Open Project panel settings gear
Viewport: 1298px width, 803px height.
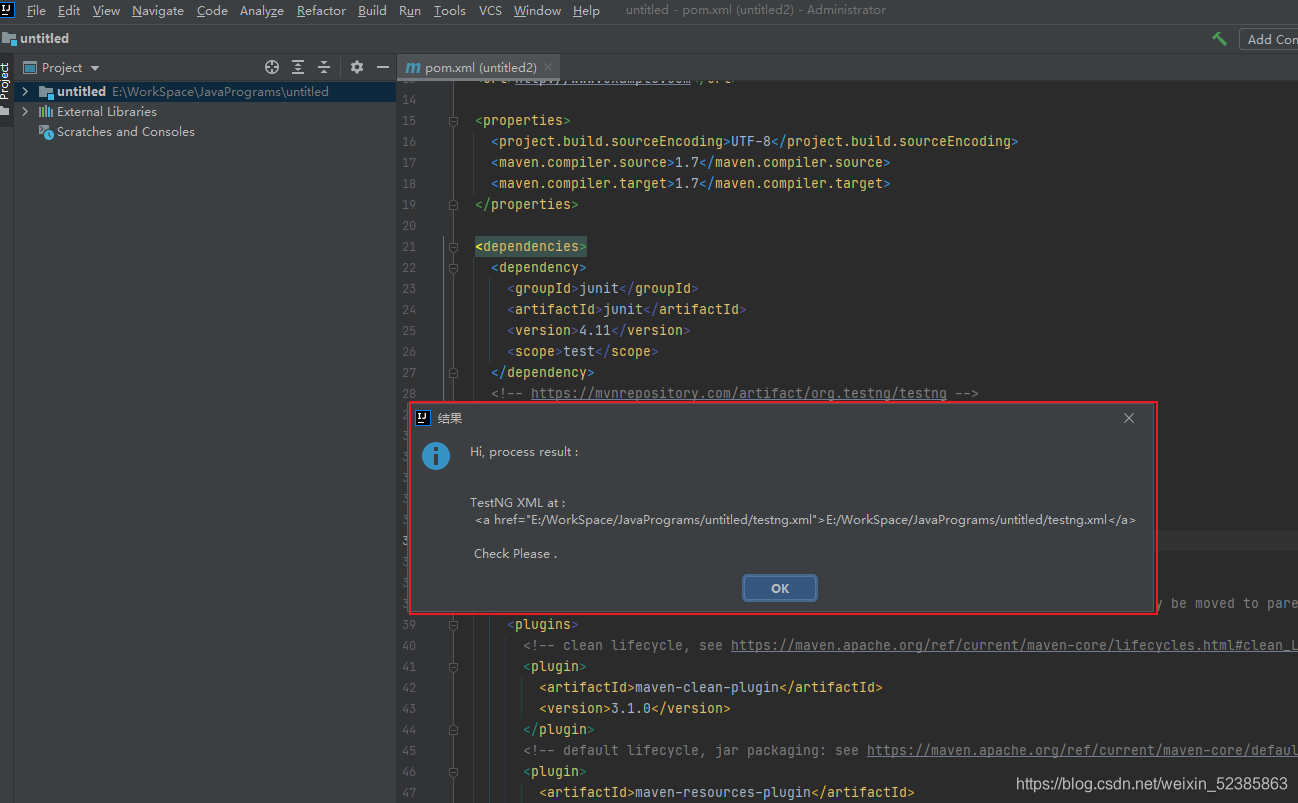357,67
